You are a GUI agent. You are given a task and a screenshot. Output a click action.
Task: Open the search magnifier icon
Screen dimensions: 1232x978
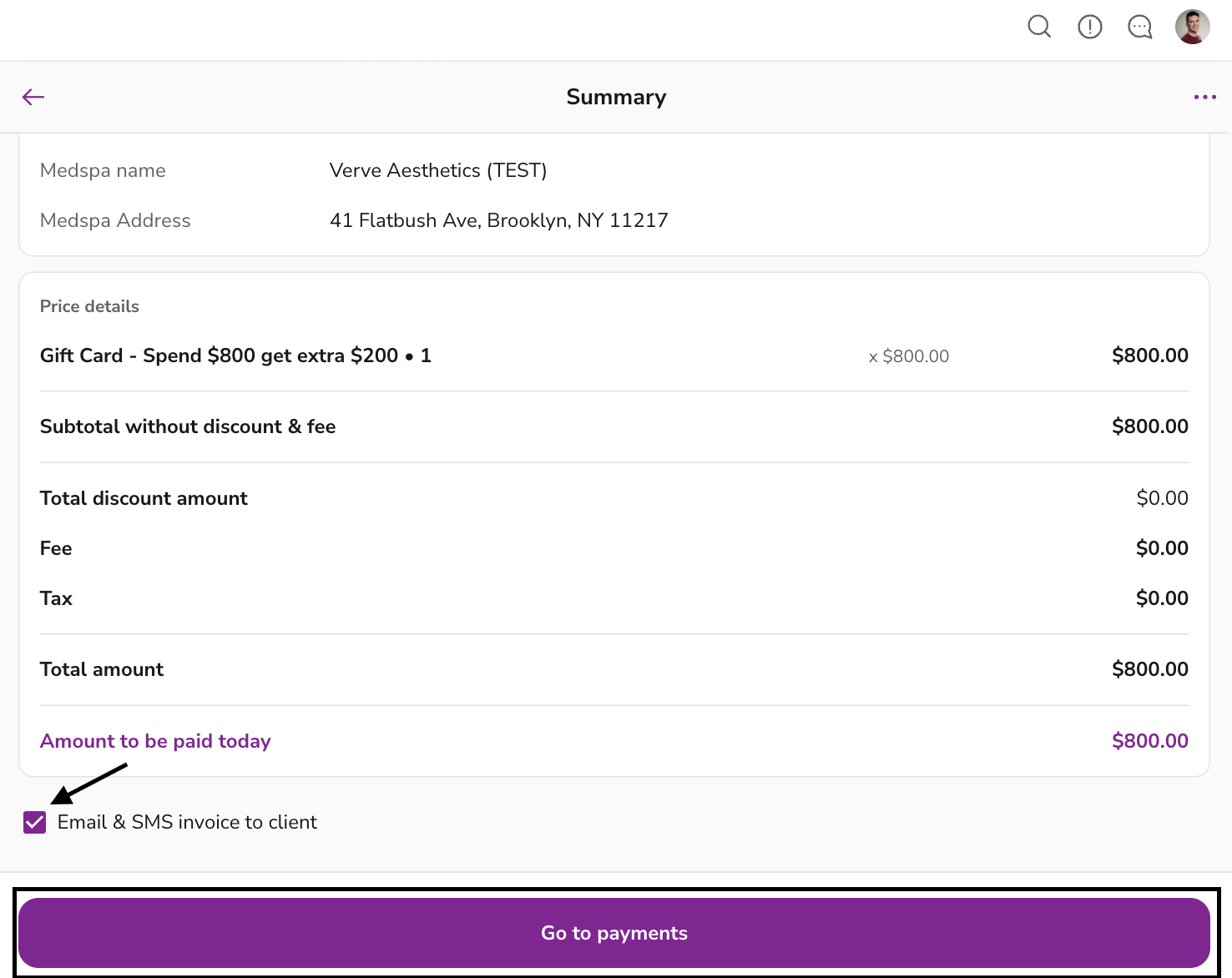(1038, 27)
